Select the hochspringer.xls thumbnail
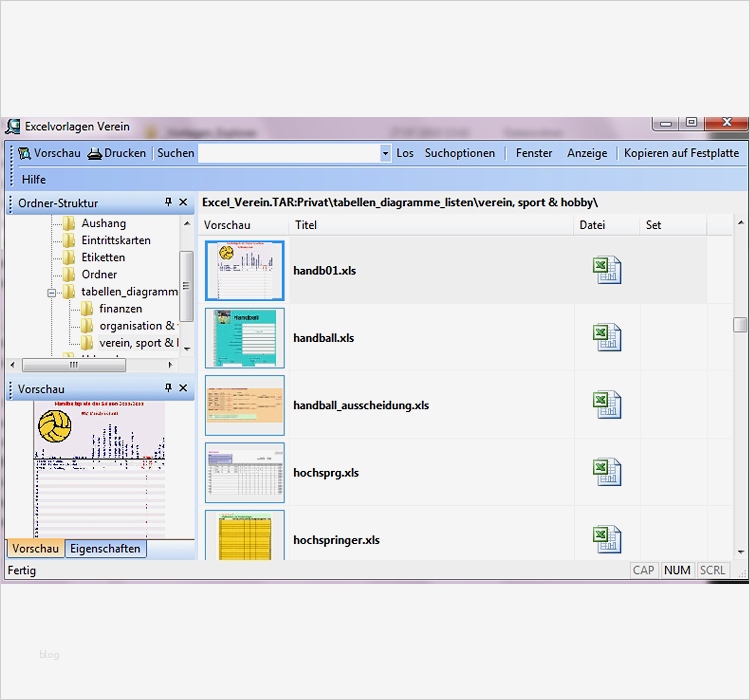 click(245, 535)
